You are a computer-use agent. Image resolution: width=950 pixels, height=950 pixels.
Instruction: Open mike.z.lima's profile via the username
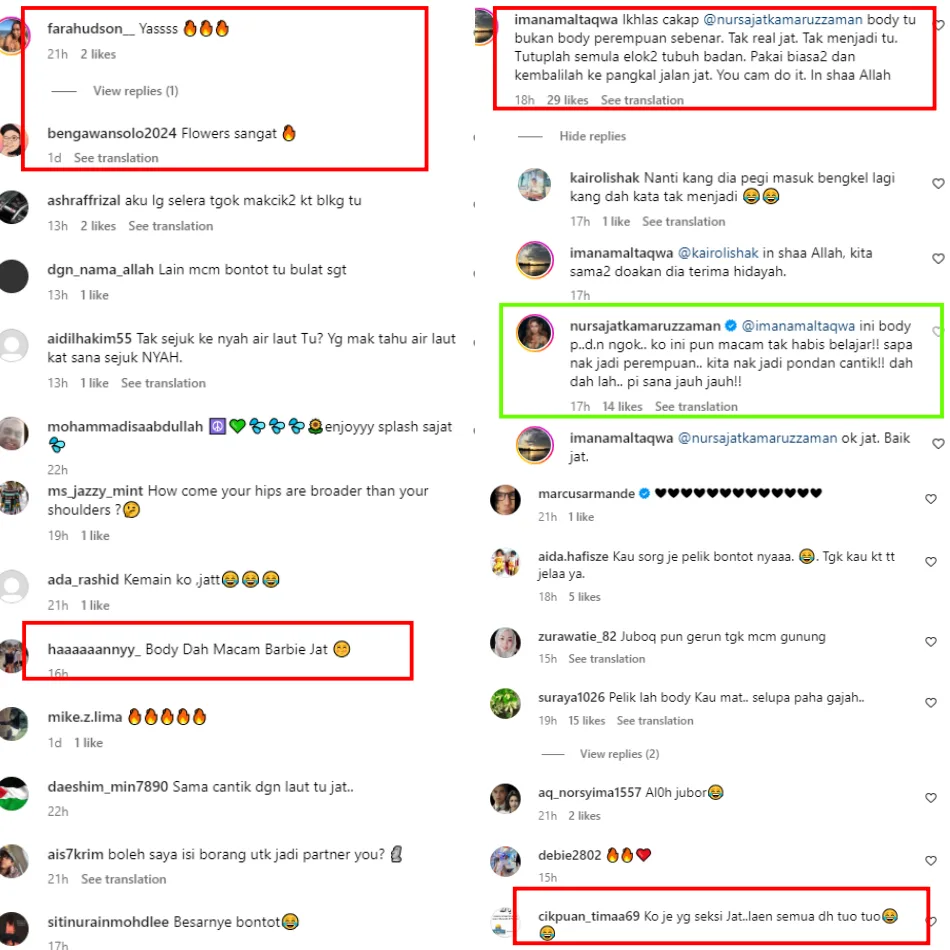(x=85, y=717)
